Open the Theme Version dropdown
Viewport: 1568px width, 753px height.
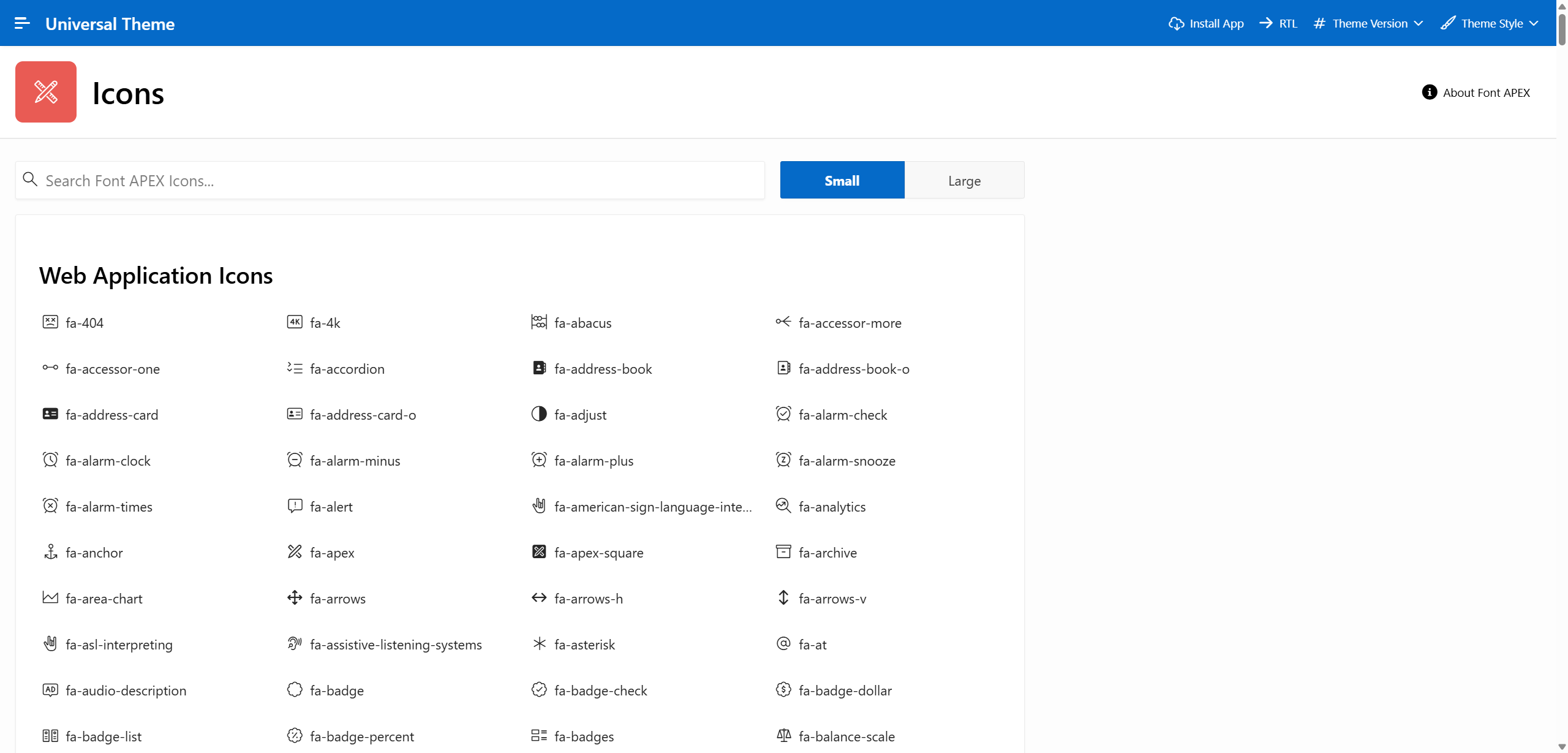[x=1368, y=23]
